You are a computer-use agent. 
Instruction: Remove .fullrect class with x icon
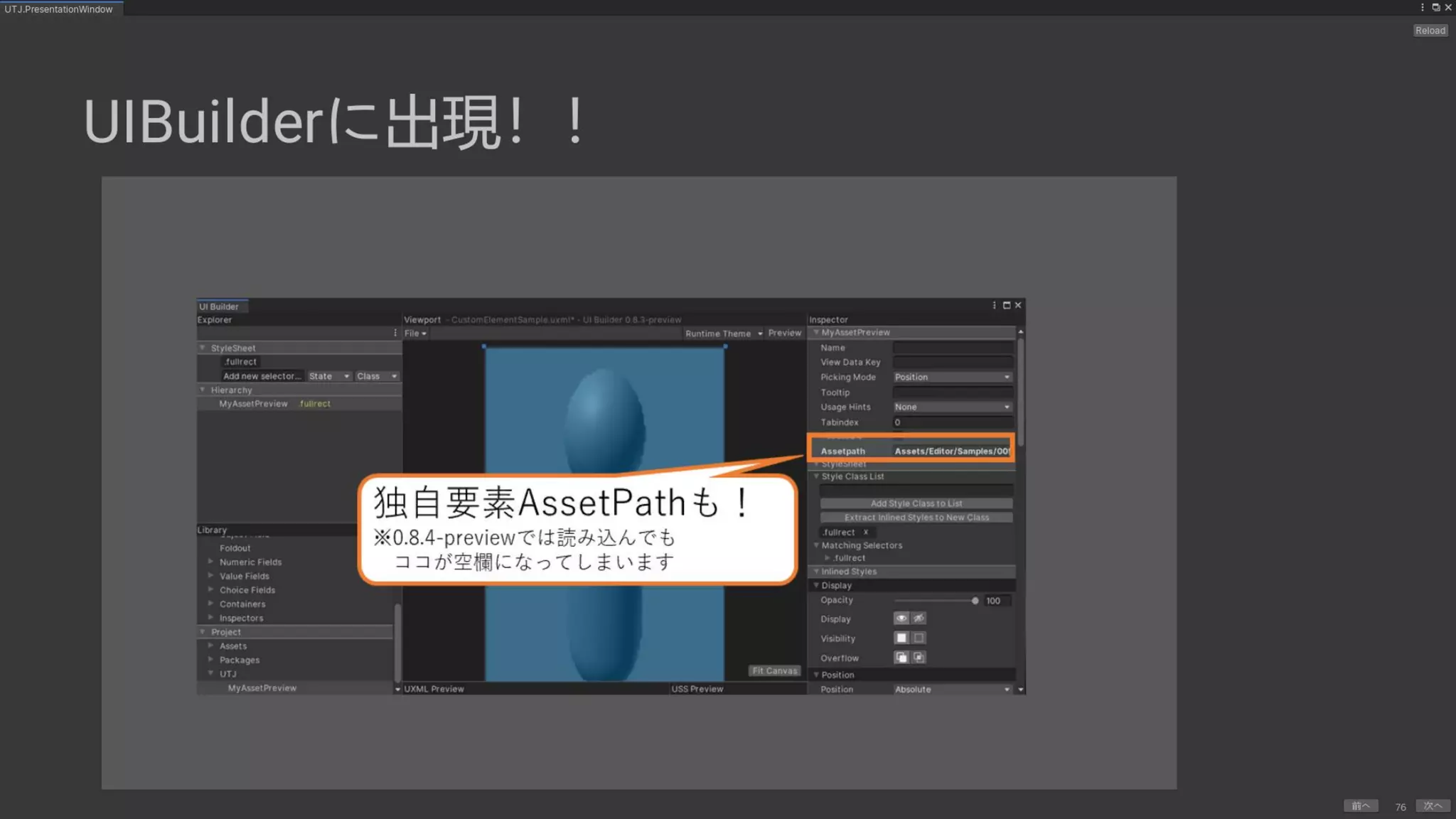click(x=865, y=532)
